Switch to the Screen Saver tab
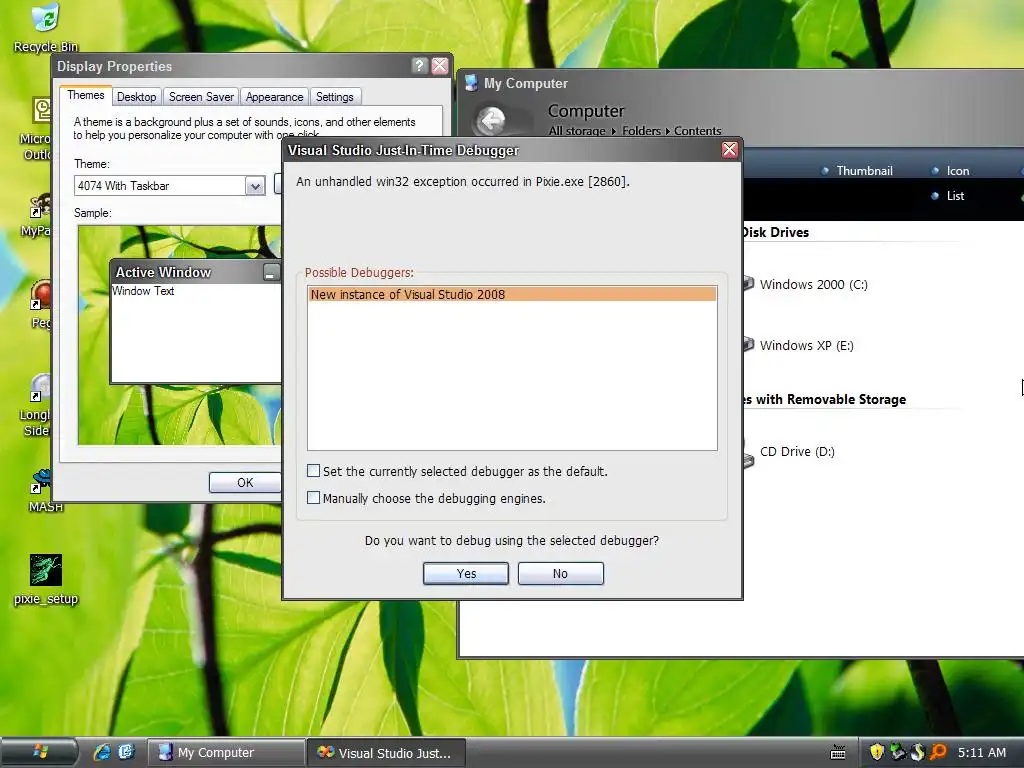The width and height of the screenshot is (1024, 768). tap(201, 97)
